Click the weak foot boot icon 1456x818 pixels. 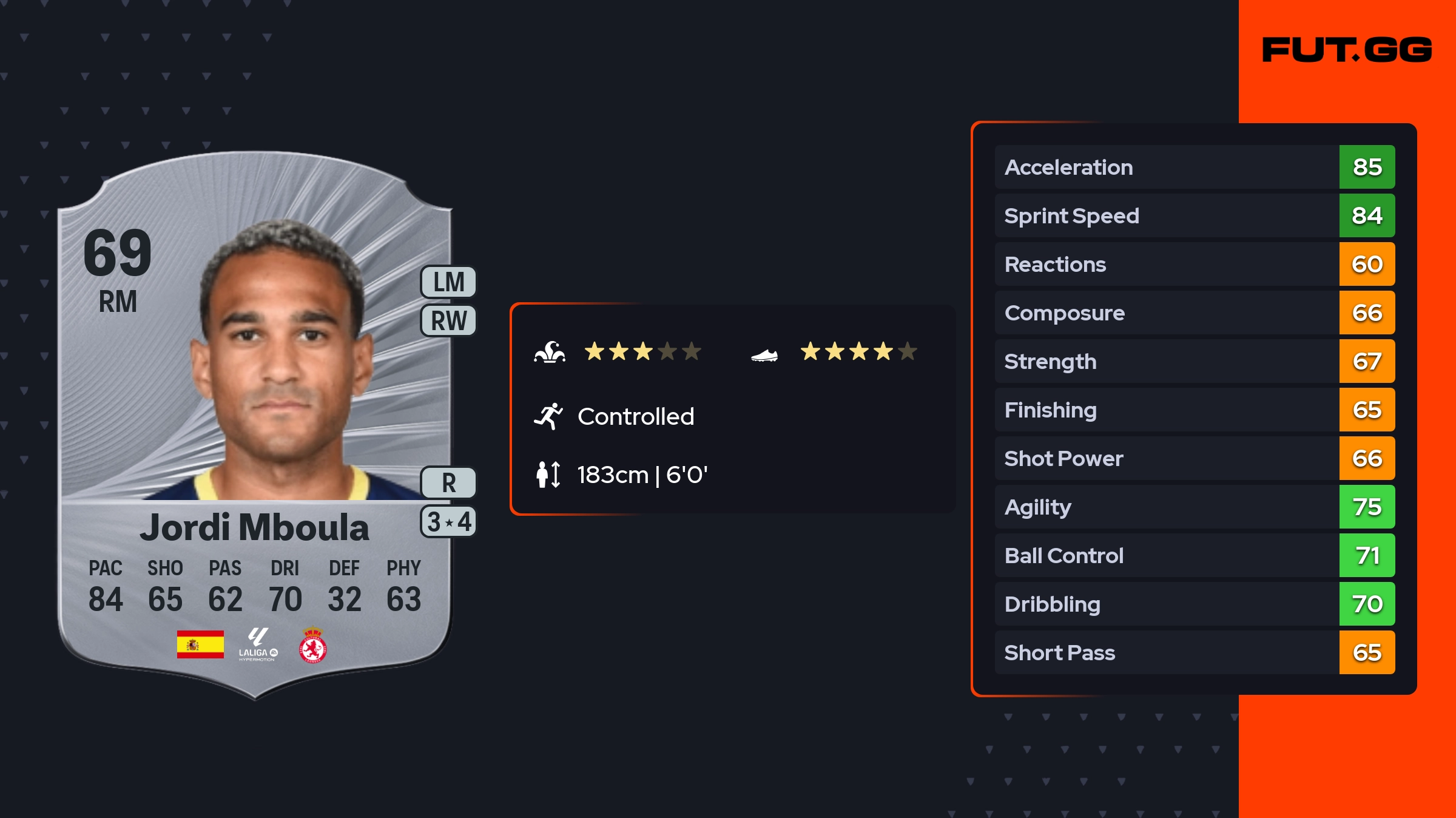pos(764,355)
